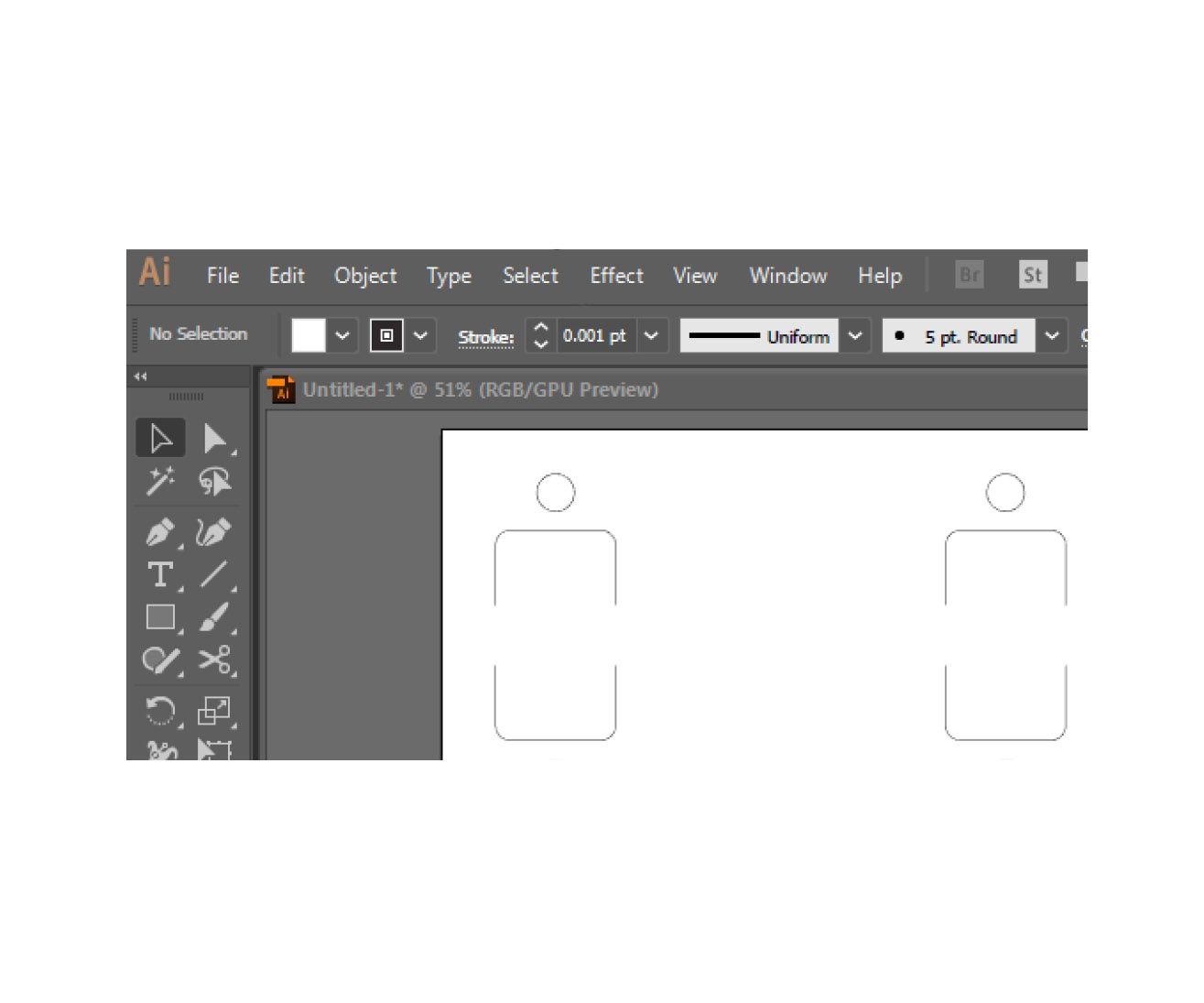Select the Selection tool arrow
Viewport: 1204px width, 1003px height.
point(161,439)
